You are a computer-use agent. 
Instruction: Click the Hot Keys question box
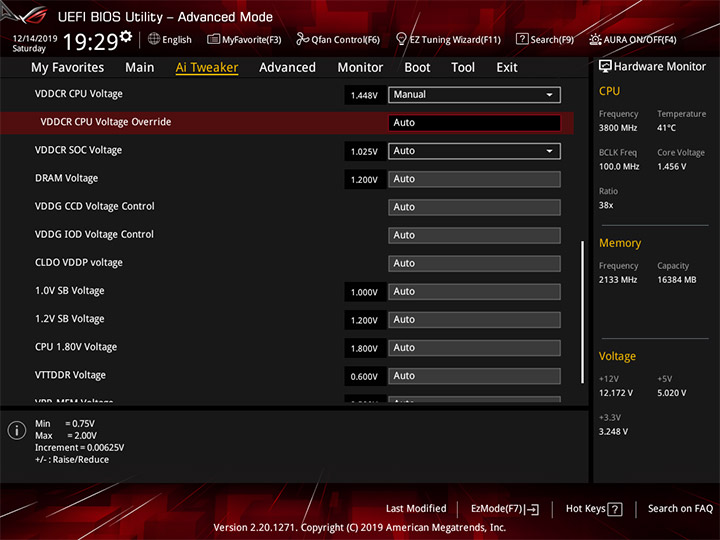click(x=614, y=509)
